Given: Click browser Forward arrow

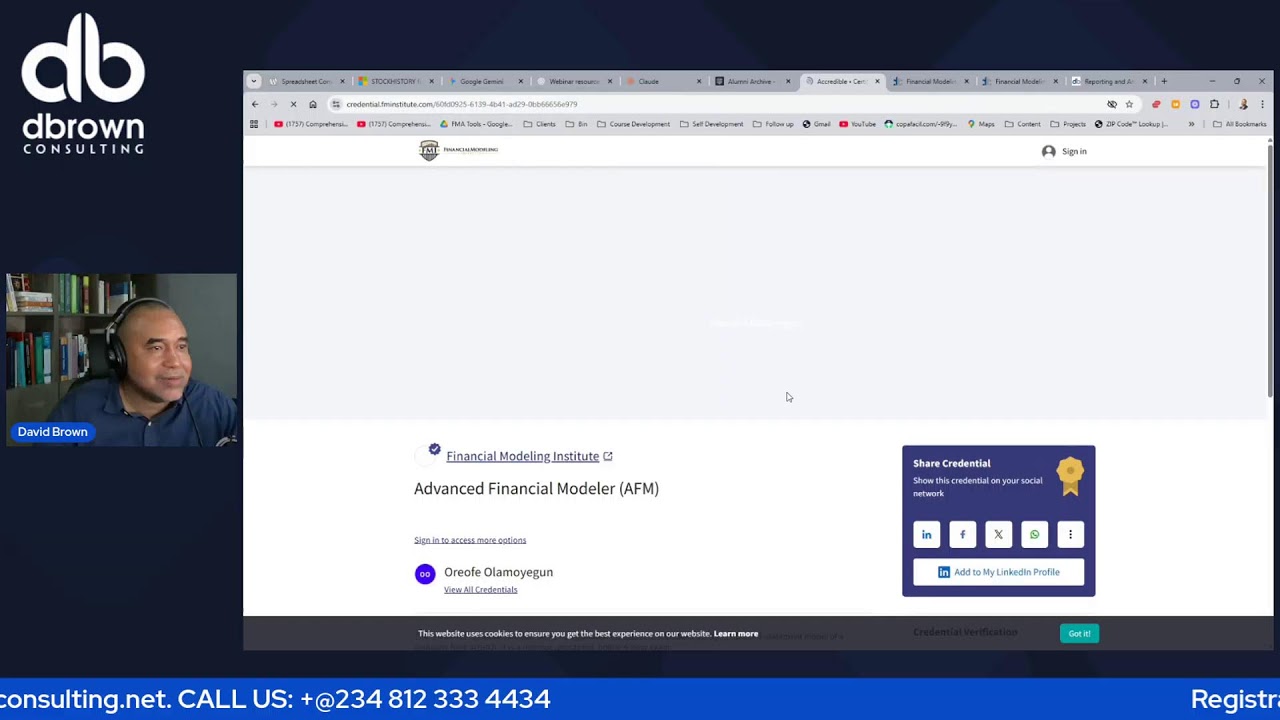Looking at the screenshot, I should [274, 104].
